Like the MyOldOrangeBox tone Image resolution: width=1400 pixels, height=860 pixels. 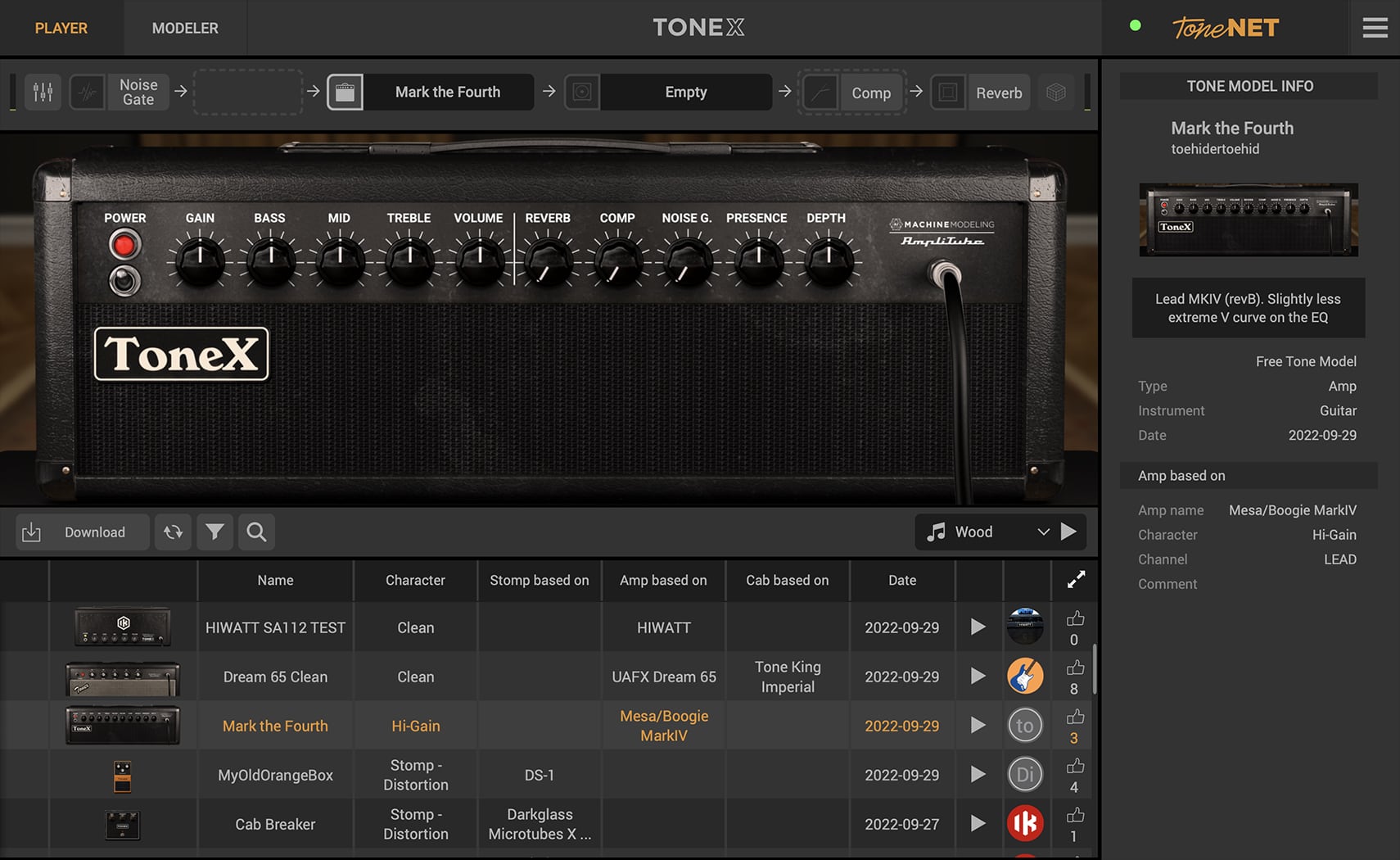[1075, 767]
